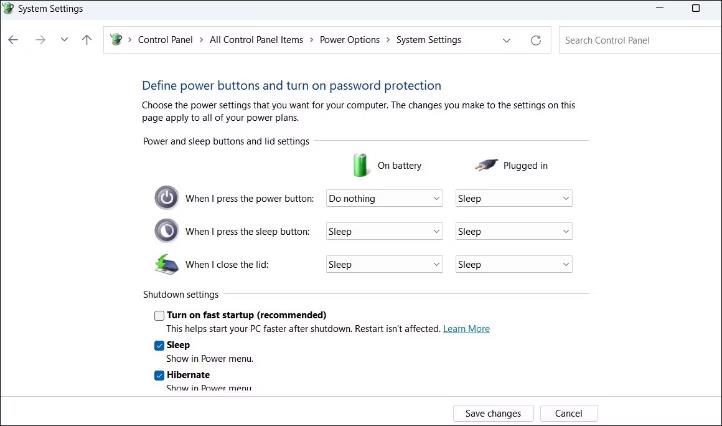This screenshot has height=426, width=722.
Task: Go to Power Options breadcrumb
Action: 349,40
